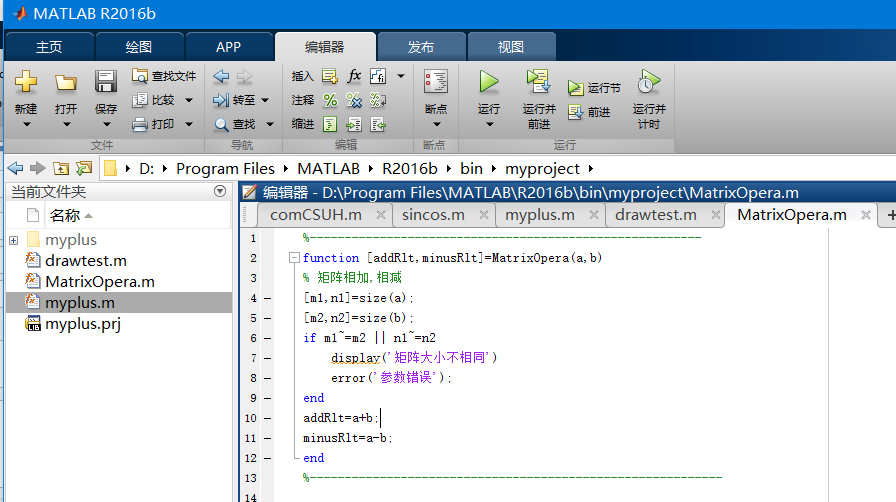Open the New (新建) dropdown arrow
This screenshot has width=896, height=502.
(x=26, y=124)
